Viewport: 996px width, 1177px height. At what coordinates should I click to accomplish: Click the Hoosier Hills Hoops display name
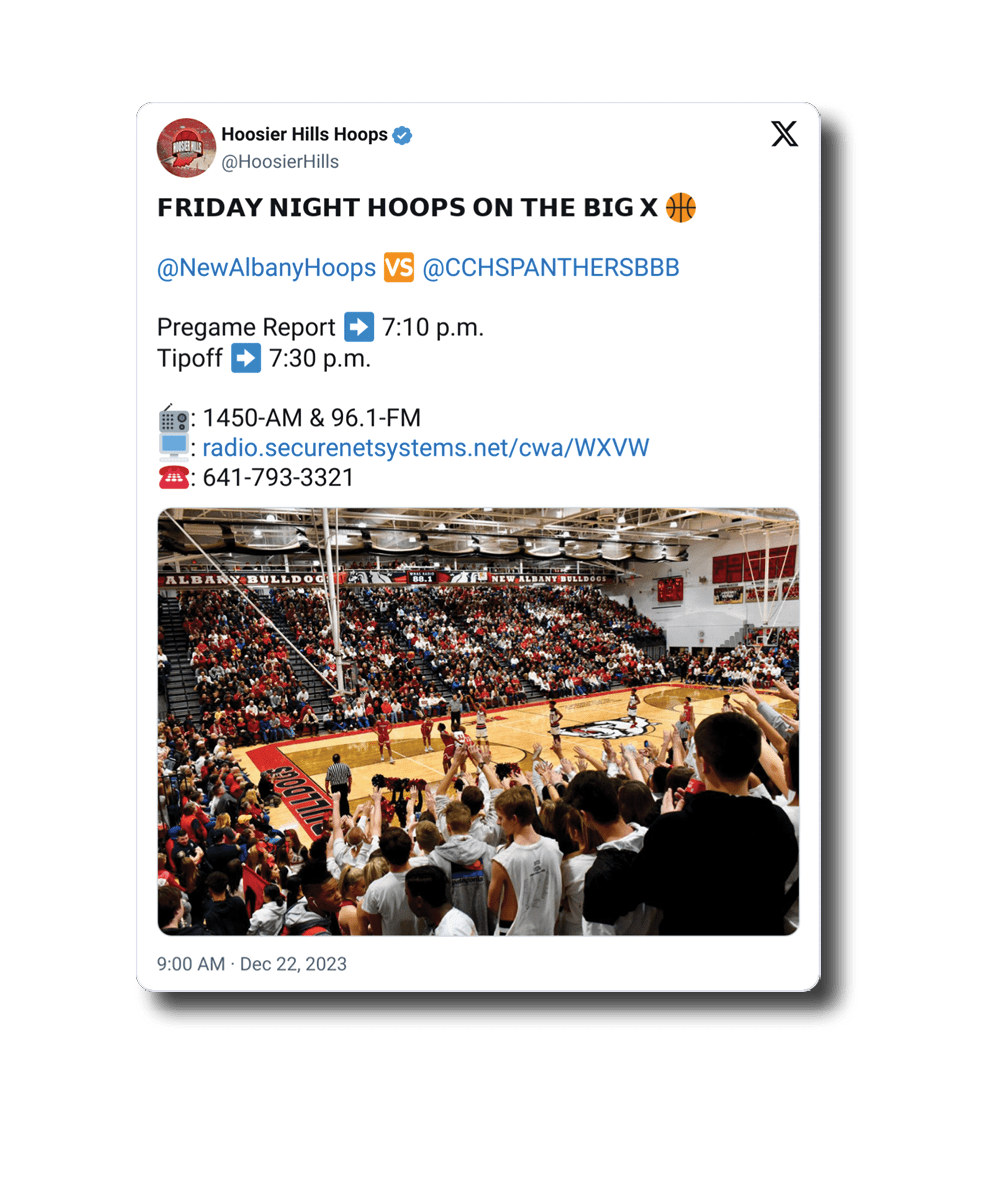(304, 134)
